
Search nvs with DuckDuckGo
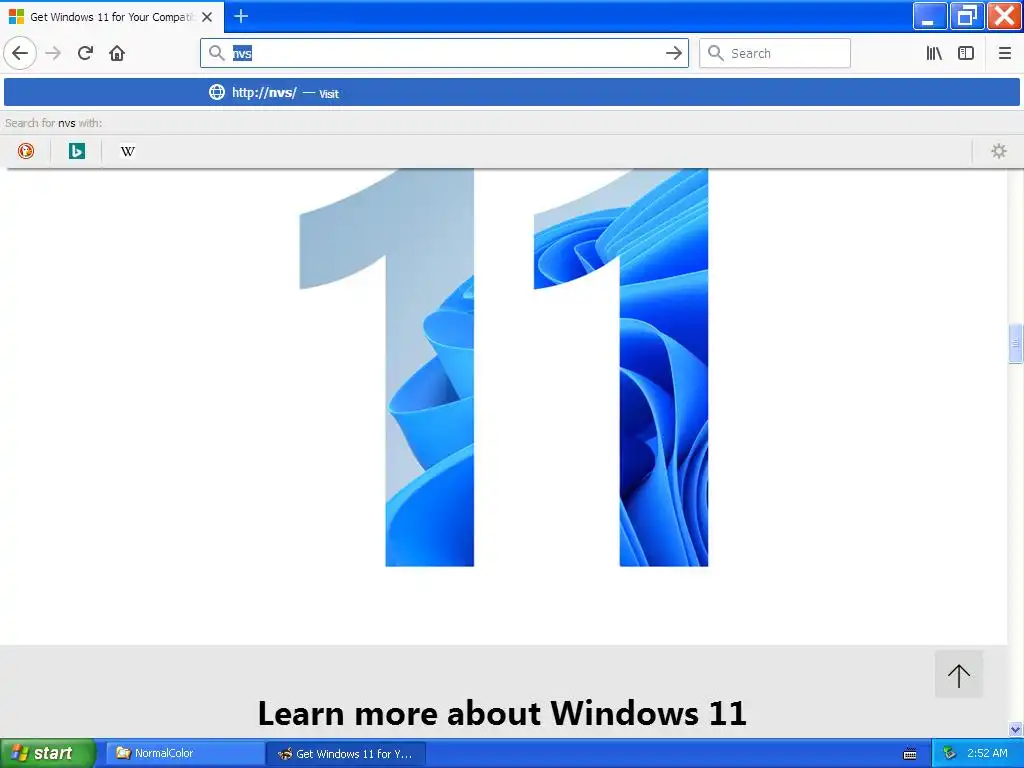pyautogui.click(x=26, y=151)
